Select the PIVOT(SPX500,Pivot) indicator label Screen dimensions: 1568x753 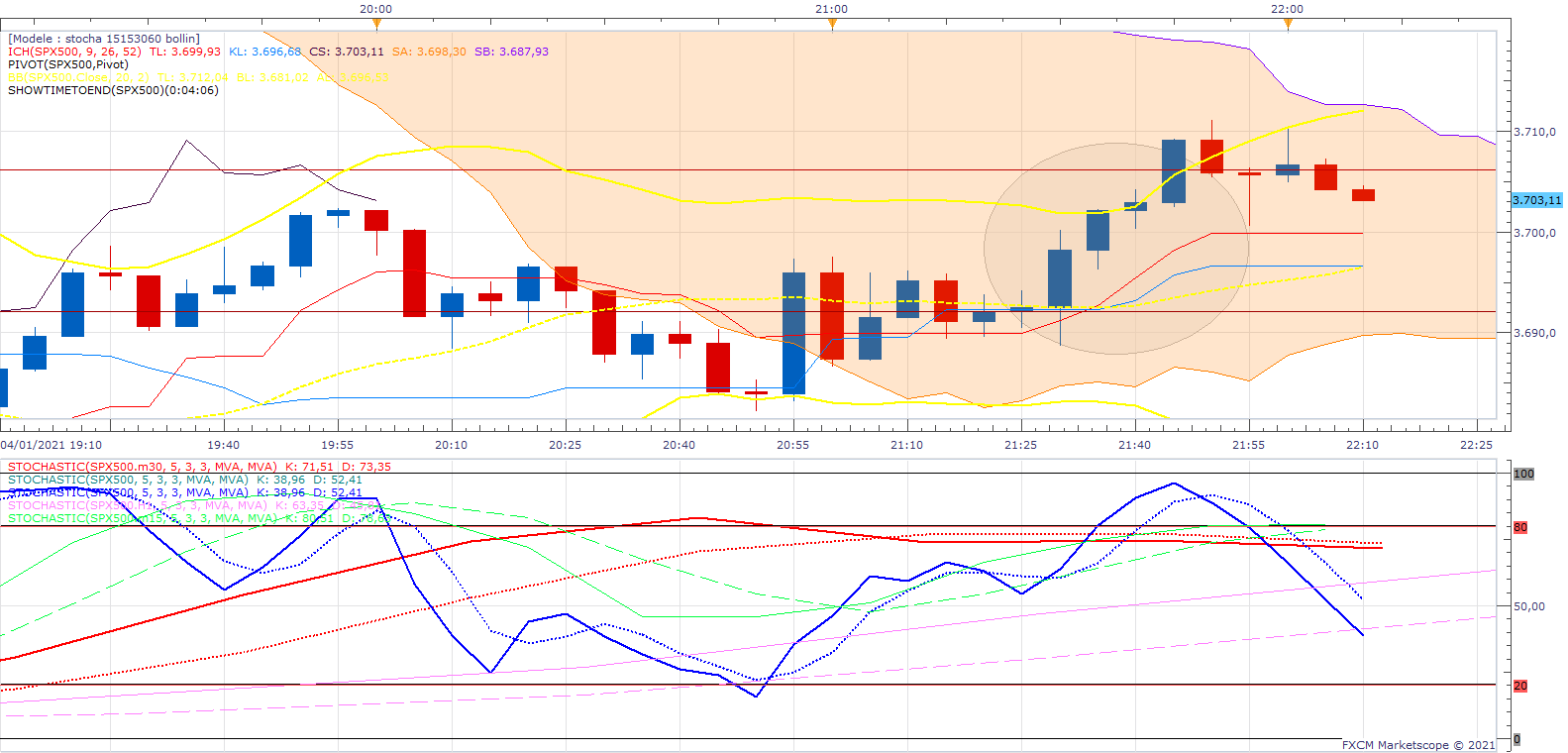tap(68, 64)
